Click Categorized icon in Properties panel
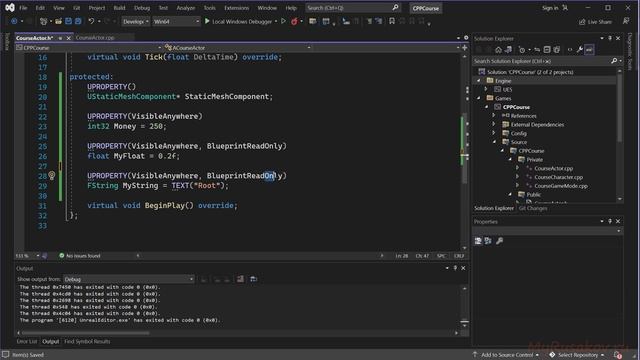This screenshot has height=360, width=640. tap(478, 241)
